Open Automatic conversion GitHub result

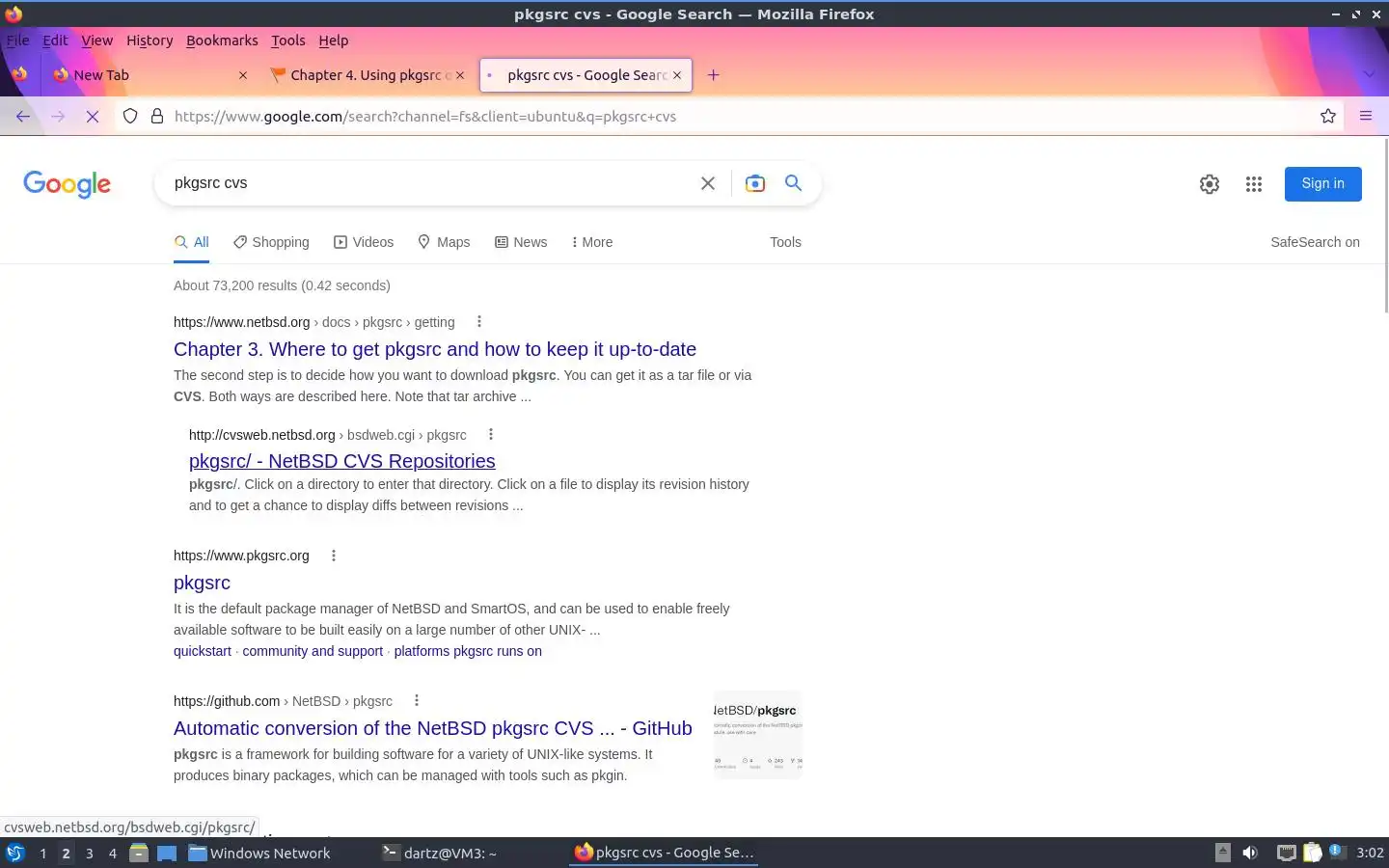coord(433,728)
